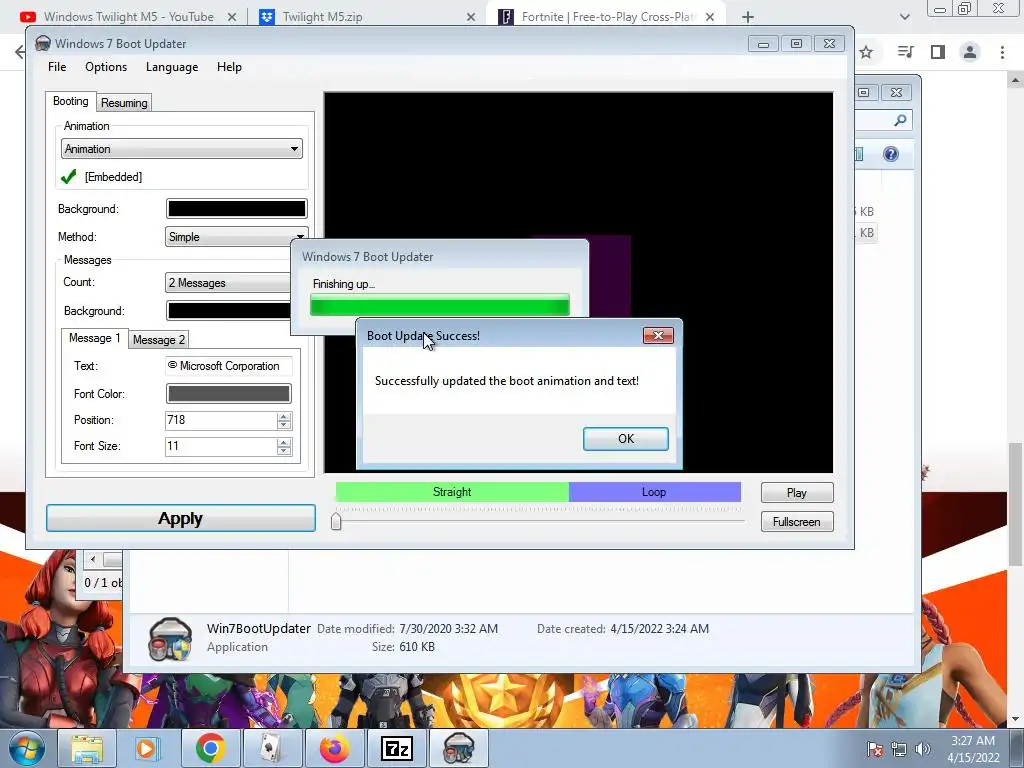
Task: Open the Help menu
Action: (x=229, y=67)
